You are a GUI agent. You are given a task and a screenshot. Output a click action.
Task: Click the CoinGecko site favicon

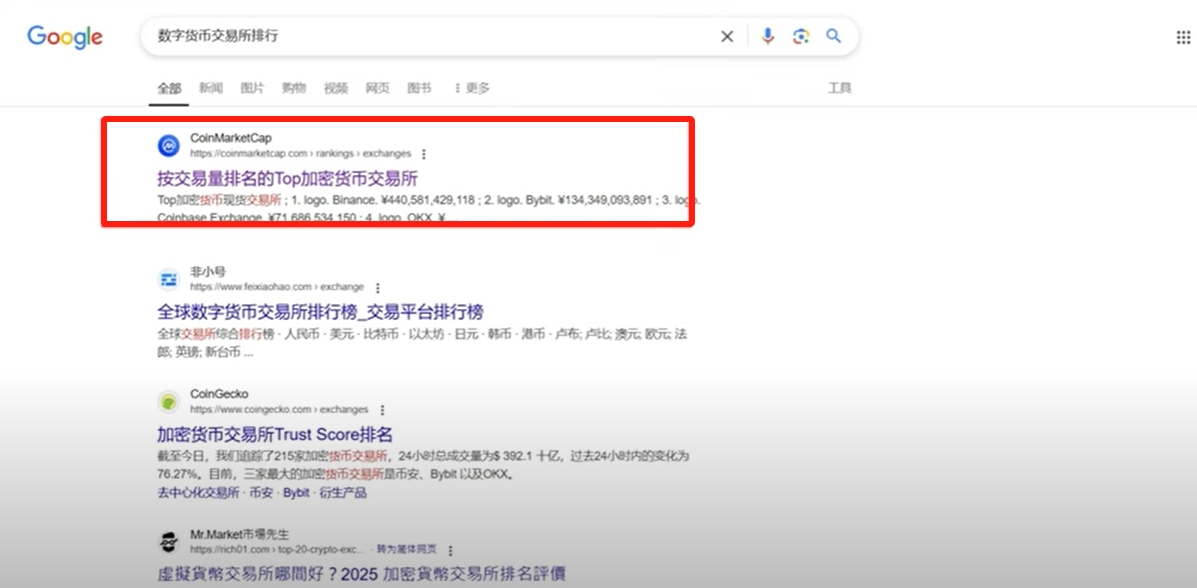[168, 402]
